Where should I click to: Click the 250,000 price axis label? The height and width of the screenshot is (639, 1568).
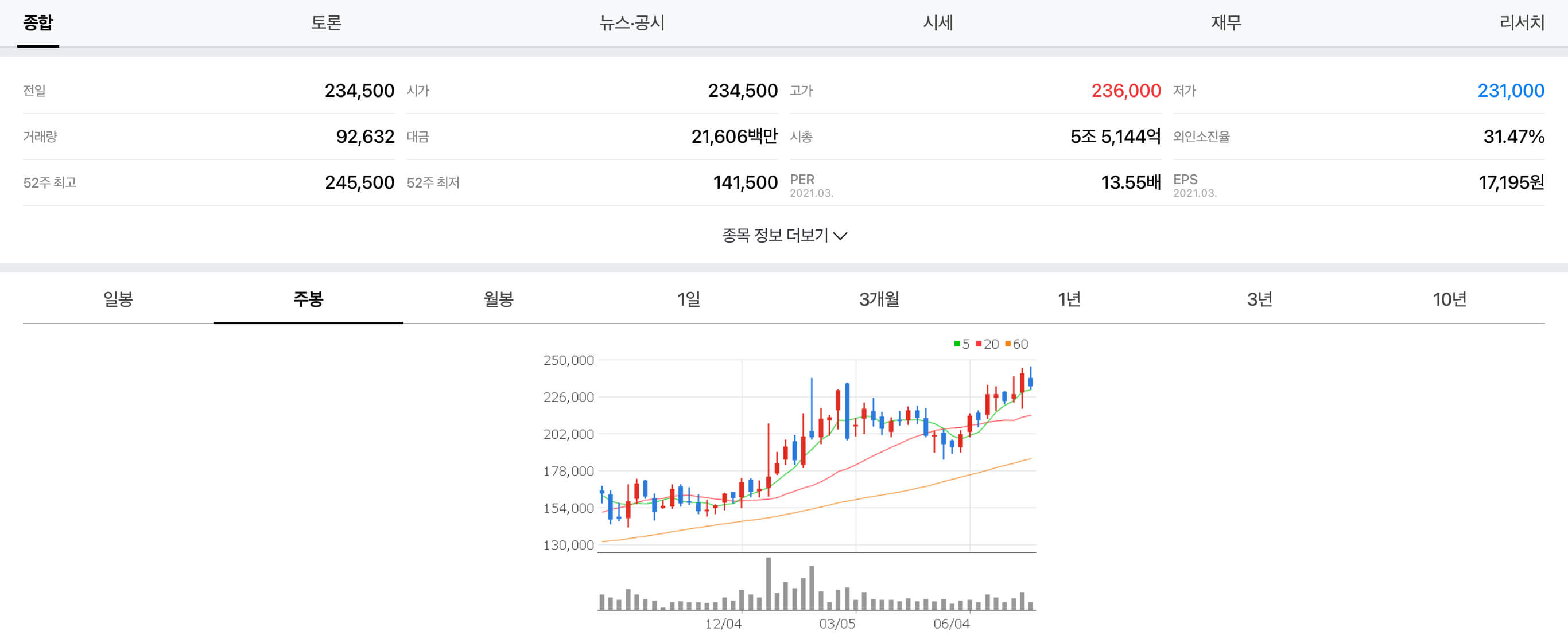(569, 360)
